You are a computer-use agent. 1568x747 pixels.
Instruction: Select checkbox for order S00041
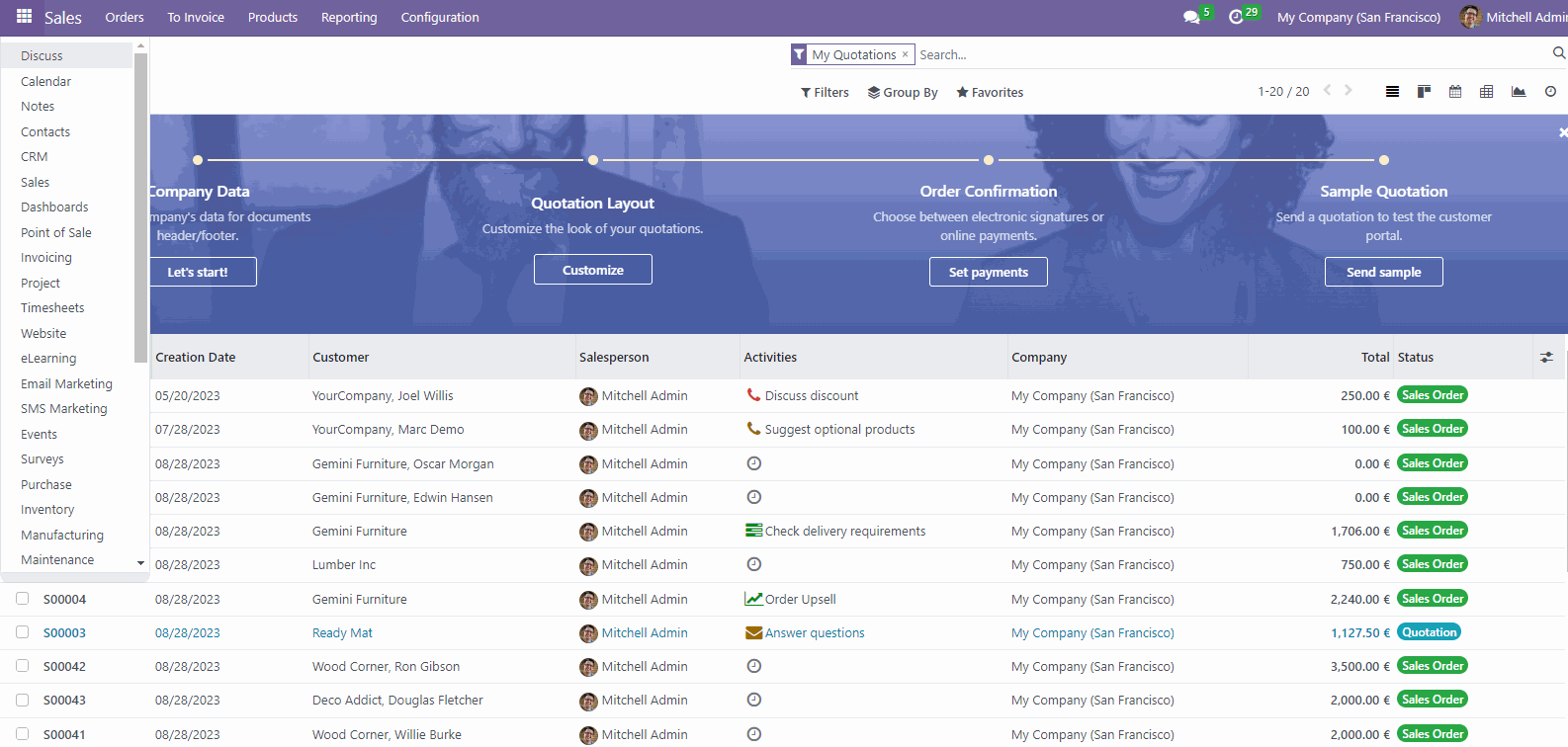pyautogui.click(x=22, y=733)
